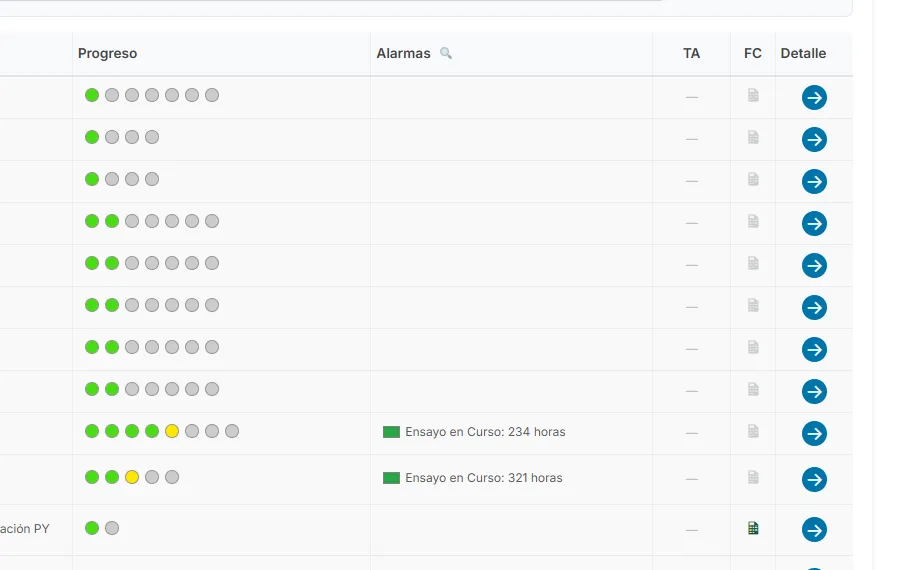920x570 pixels.
Task: Open detail arrow in the 'ación PY' row
Action: (814, 529)
